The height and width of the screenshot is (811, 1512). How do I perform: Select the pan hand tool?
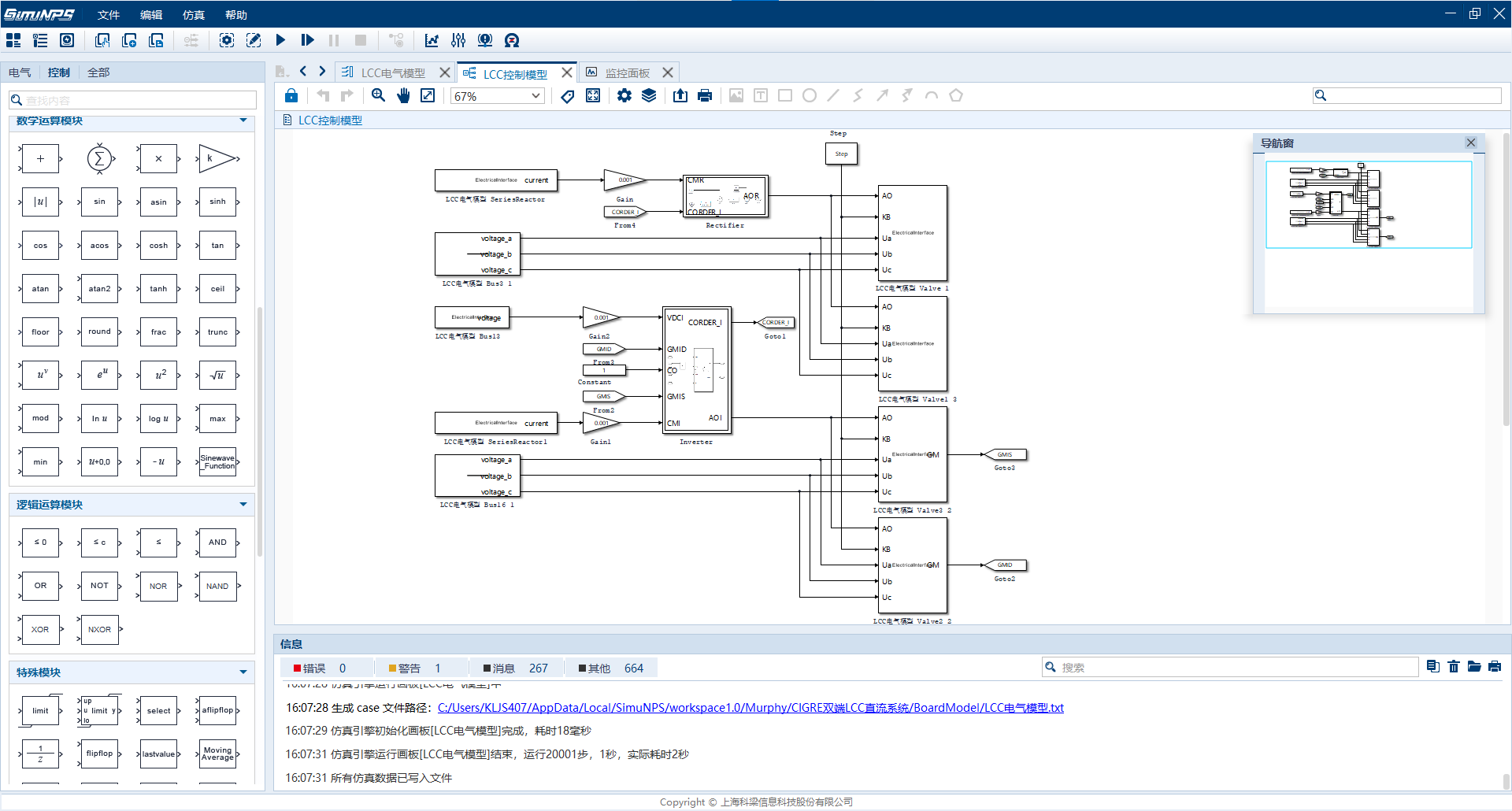tap(403, 95)
